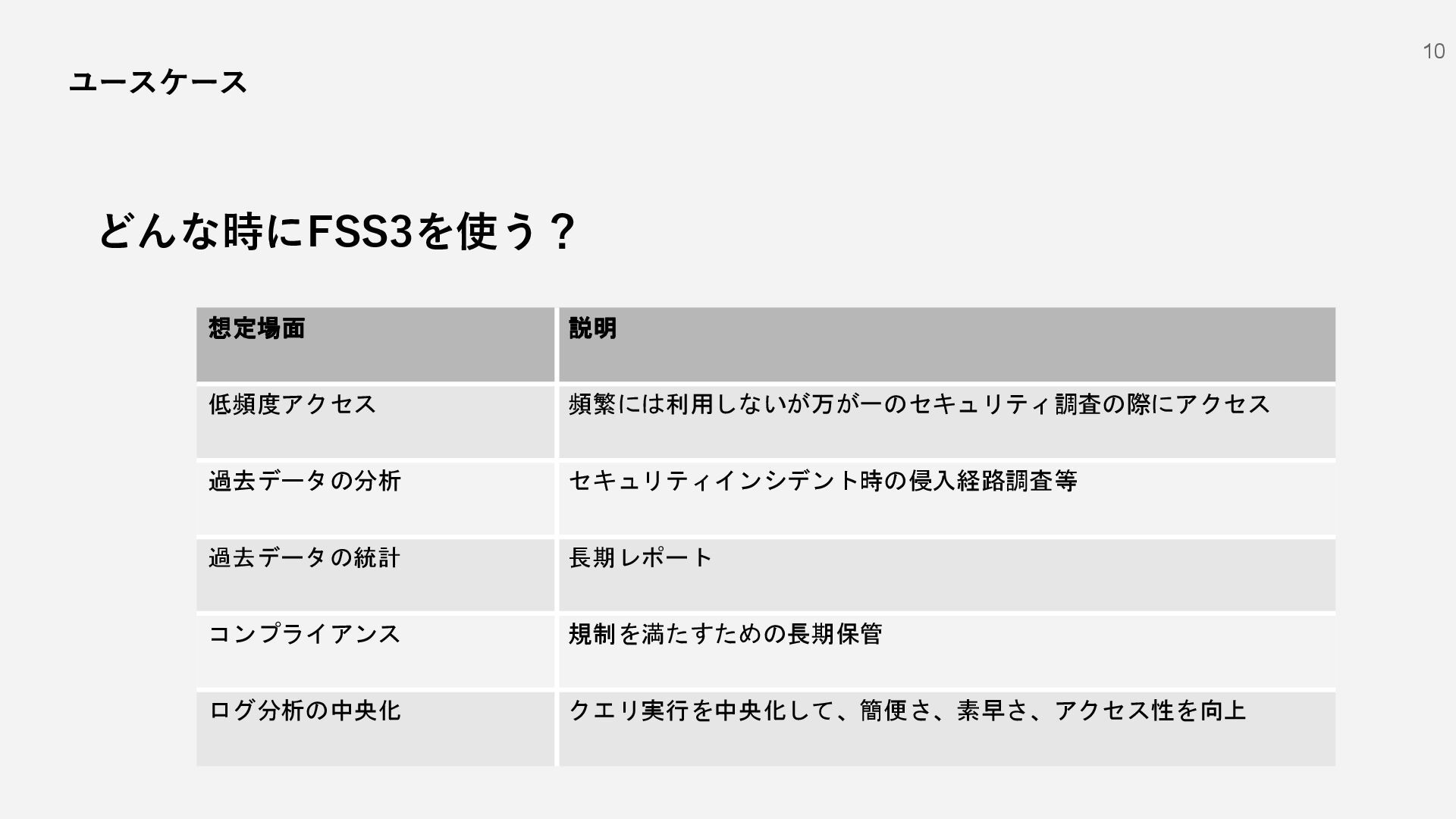Click the セキュリティインシデント時の侵入経路調査等 cell
Screen dimensions: 1456x819
click(x=947, y=498)
